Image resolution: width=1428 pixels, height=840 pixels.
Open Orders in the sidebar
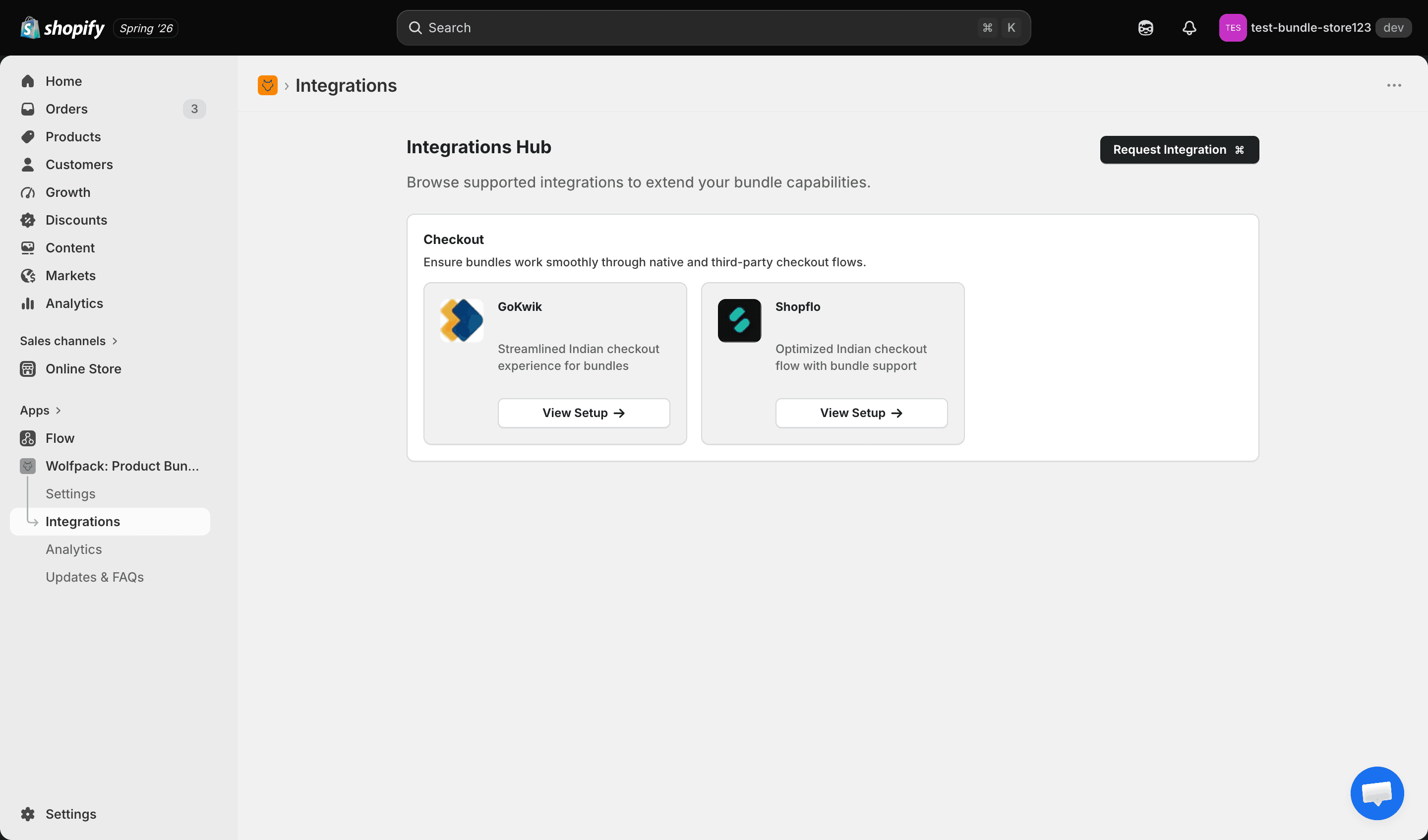coord(110,109)
